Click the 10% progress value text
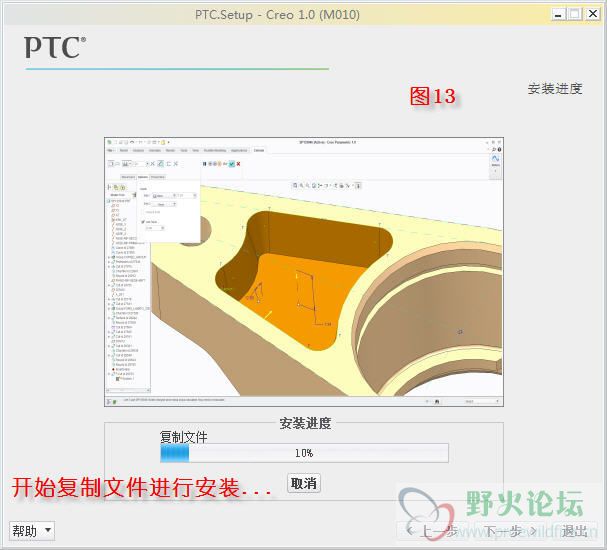The height and width of the screenshot is (550, 607). pyautogui.click(x=304, y=453)
